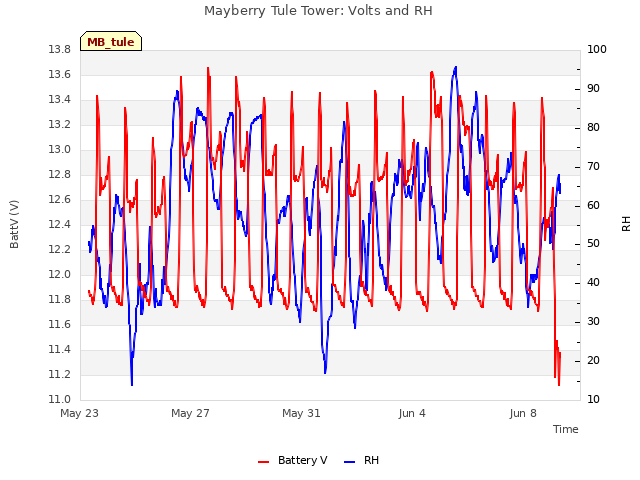Click the red Battery V legend swatch
The height and width of the screenshot is (480, 640).
(x=264, y=462)
